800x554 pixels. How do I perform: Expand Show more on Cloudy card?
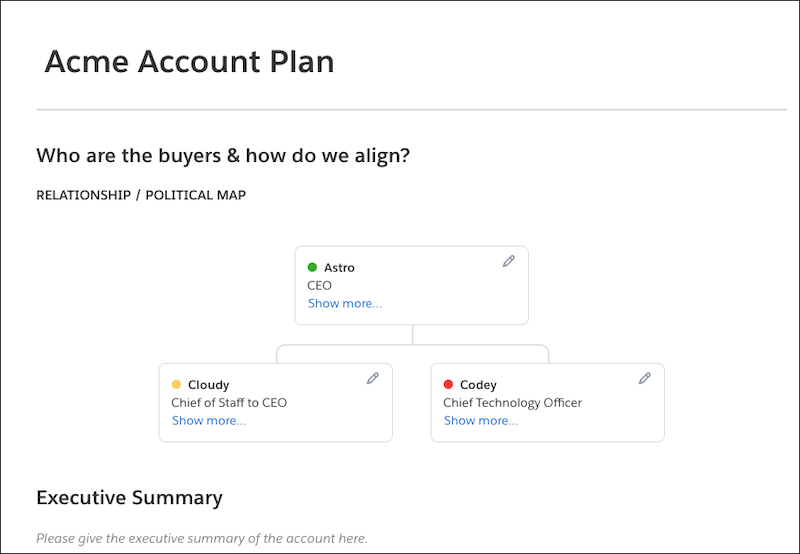pyautogui.click(x=209, y=421)
